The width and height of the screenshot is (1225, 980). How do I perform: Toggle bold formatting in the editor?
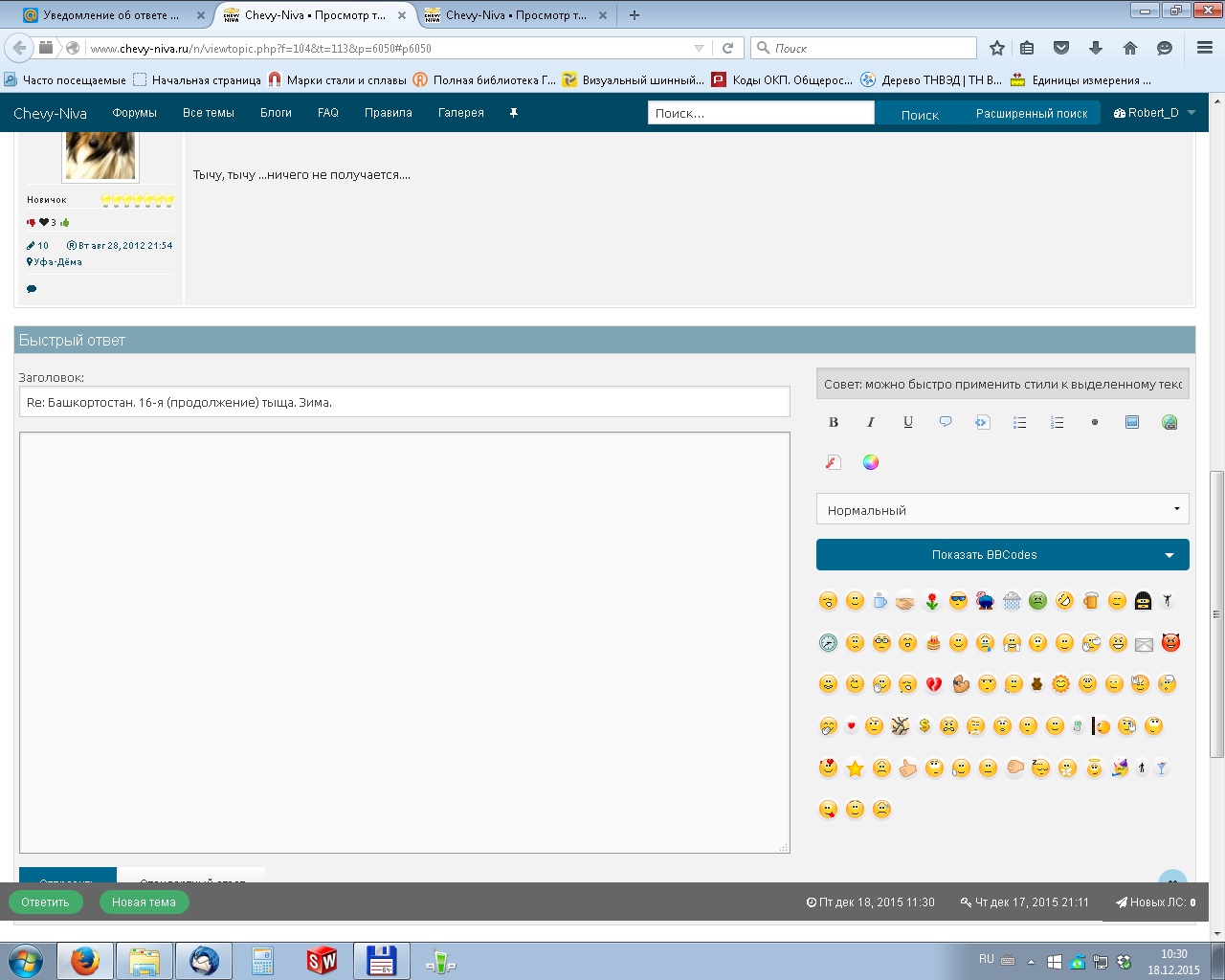tap(834, 422)
